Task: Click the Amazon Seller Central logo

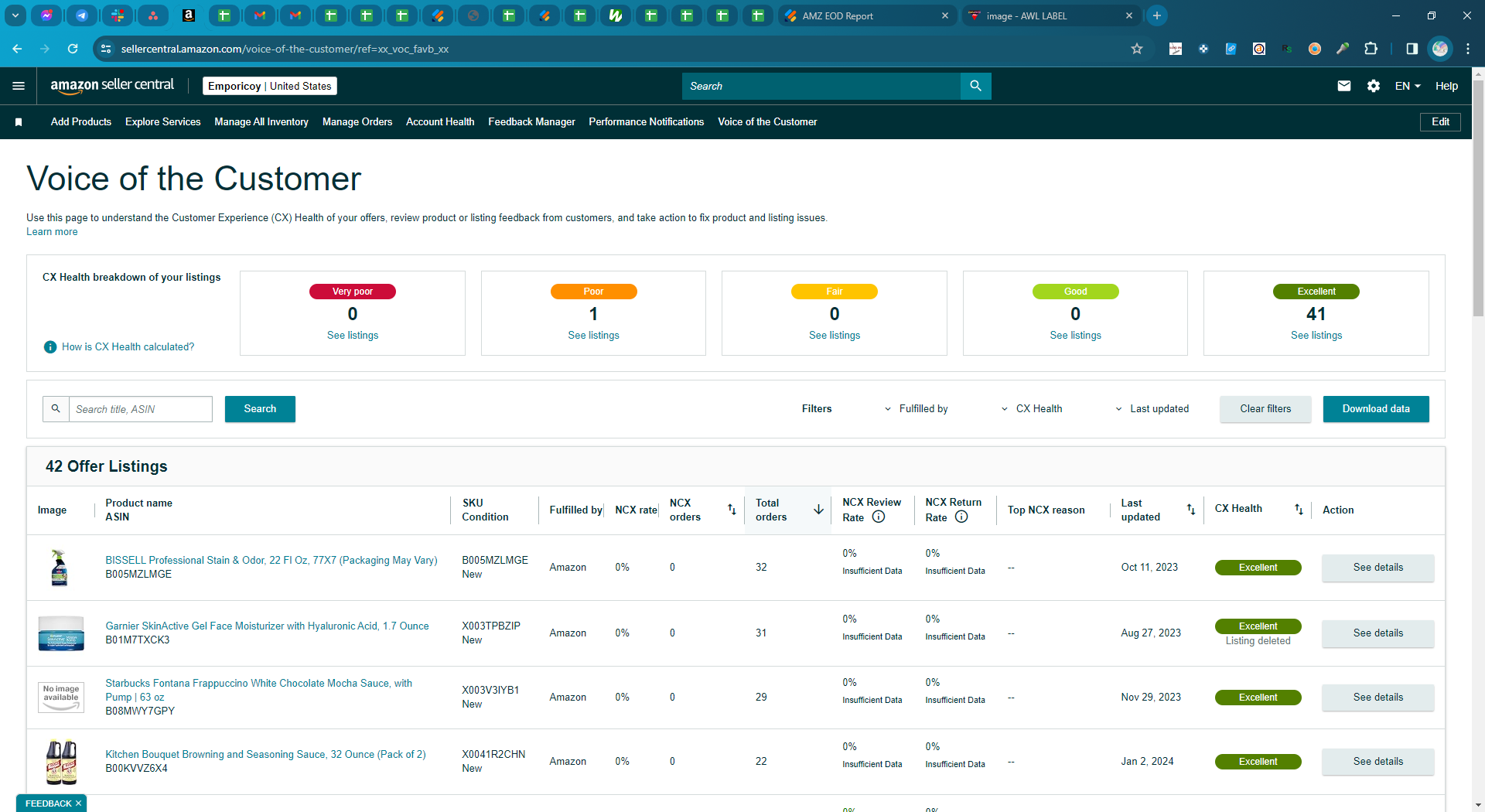Action: point(112,86)
